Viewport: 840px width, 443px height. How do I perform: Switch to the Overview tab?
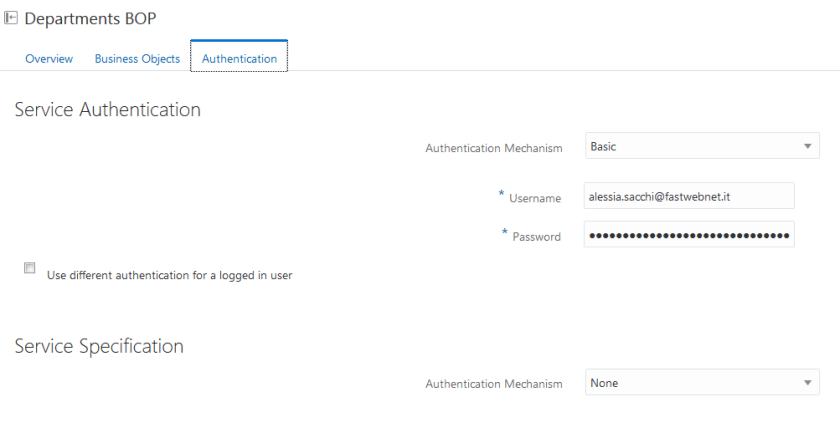tap(49, 59)
